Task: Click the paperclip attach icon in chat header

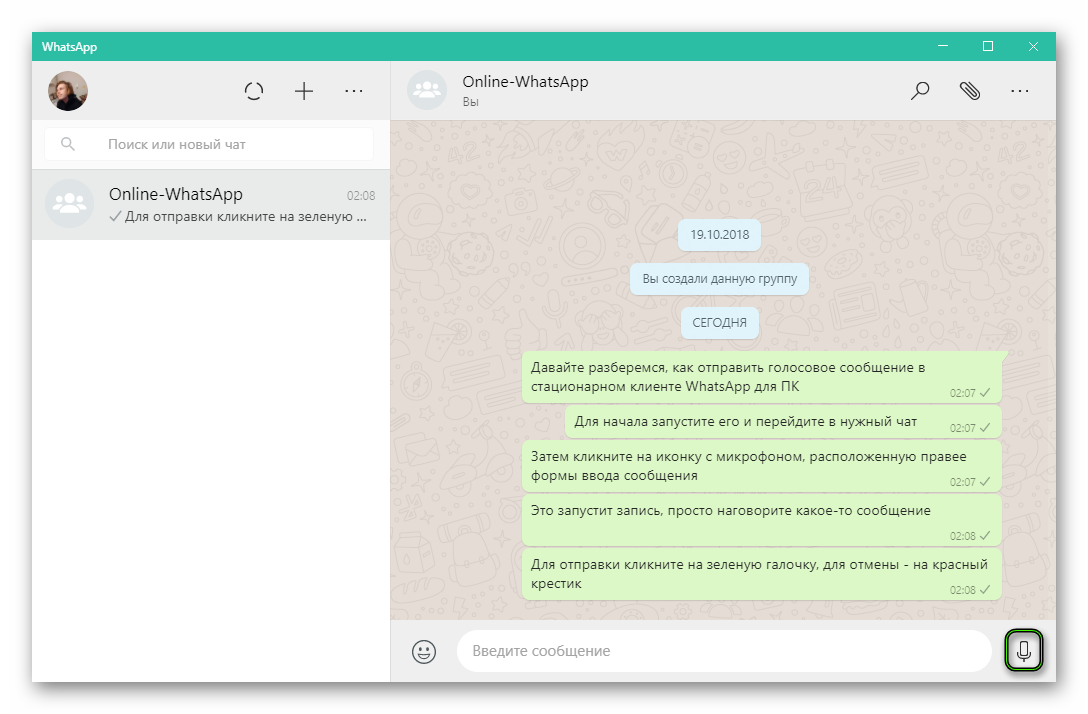Action: [x=969, y=91]
